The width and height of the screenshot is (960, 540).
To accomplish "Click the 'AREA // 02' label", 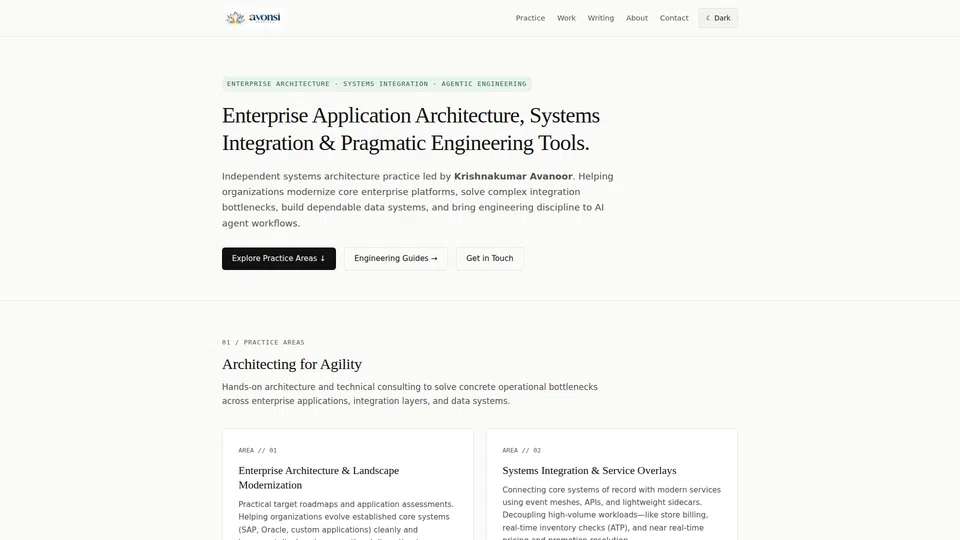I will coord(522,451).
